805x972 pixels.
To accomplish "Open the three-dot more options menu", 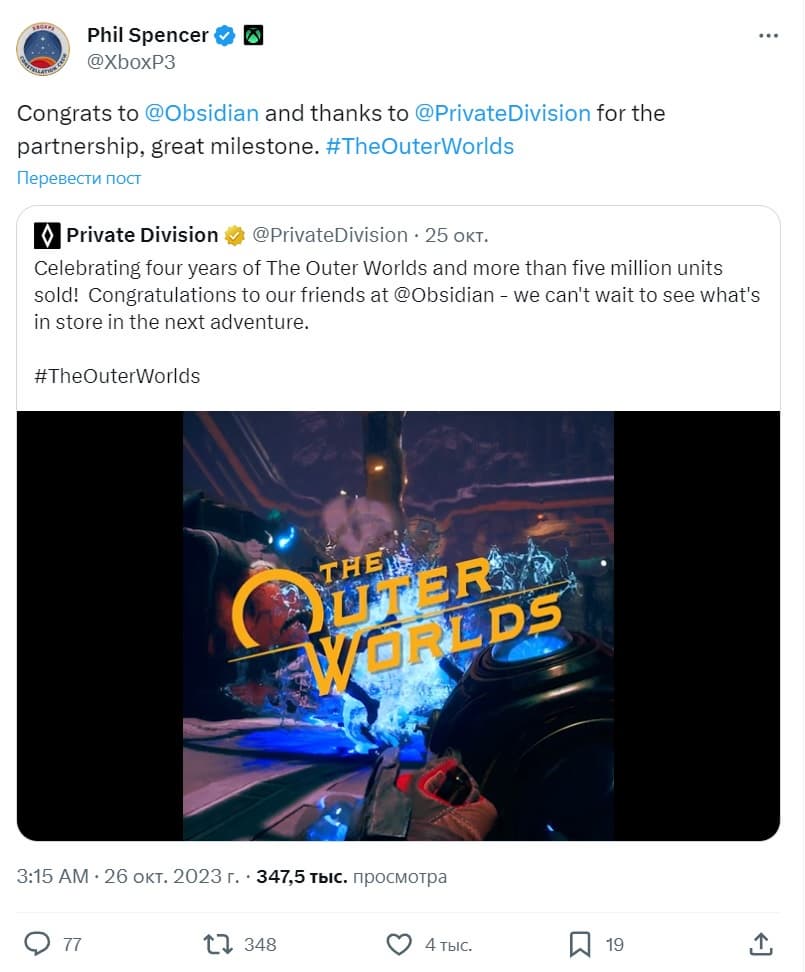I will click(x=768, y=36).
